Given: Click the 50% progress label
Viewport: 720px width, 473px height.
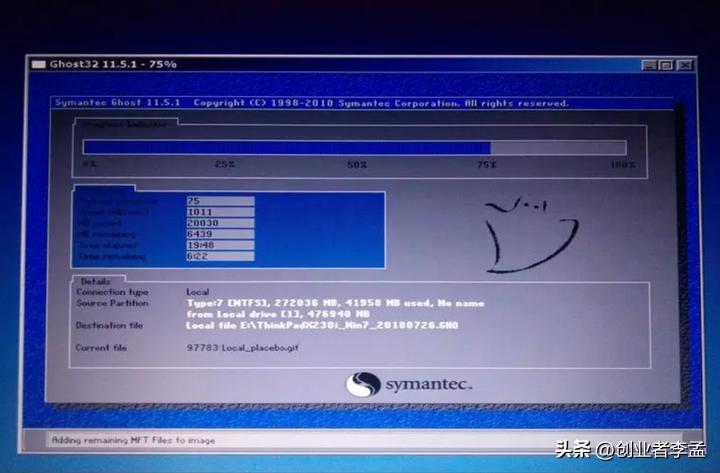Looking at the screenshot, I should (x=356, y=164).
